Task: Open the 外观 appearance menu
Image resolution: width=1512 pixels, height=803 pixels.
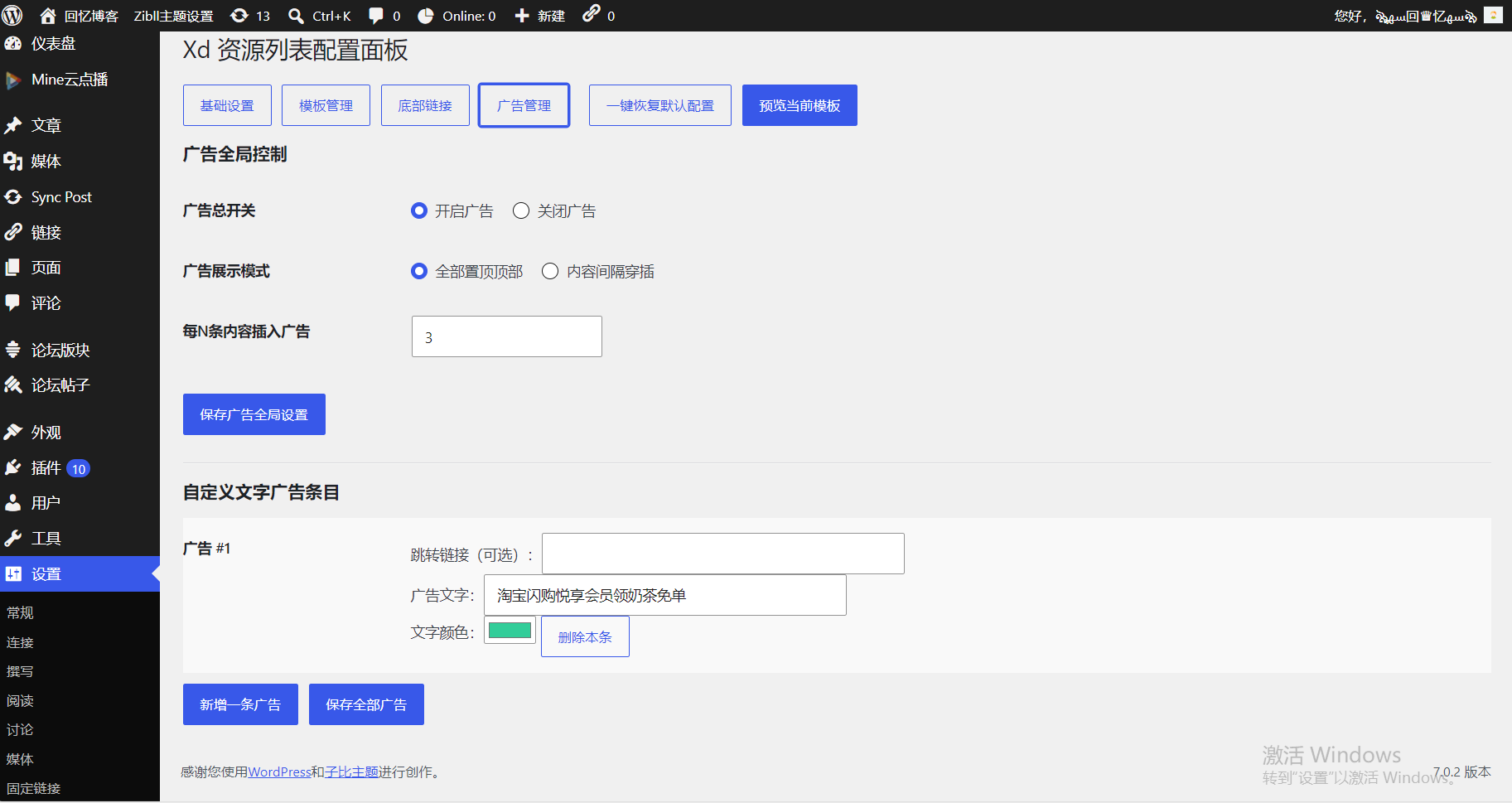Action: click(x=80, y=432)
